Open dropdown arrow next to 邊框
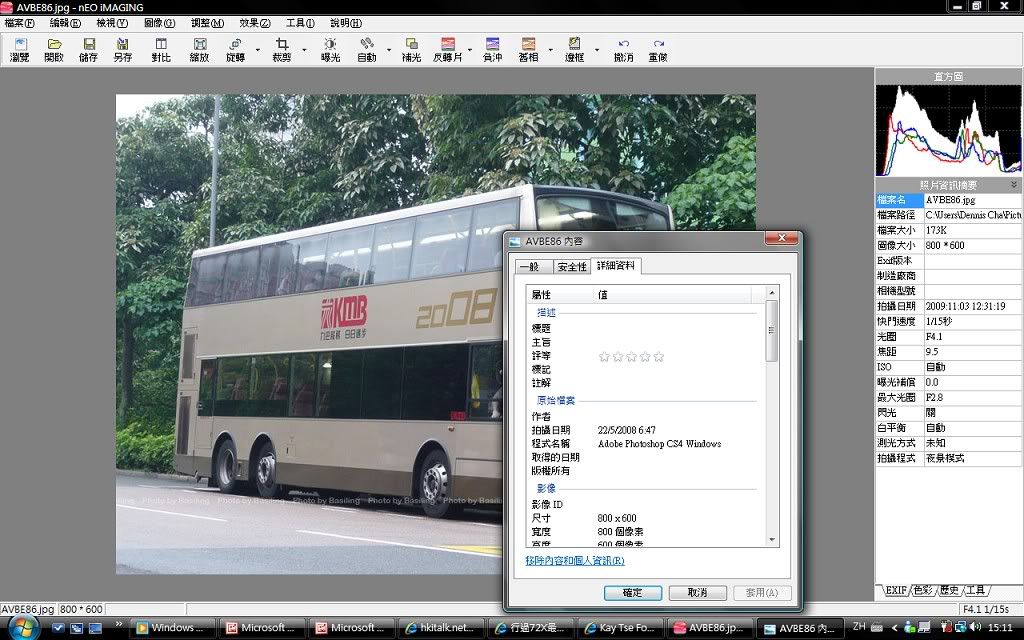Image resolution: width=1024 pixels, height=640 pixels. (596, 50)
